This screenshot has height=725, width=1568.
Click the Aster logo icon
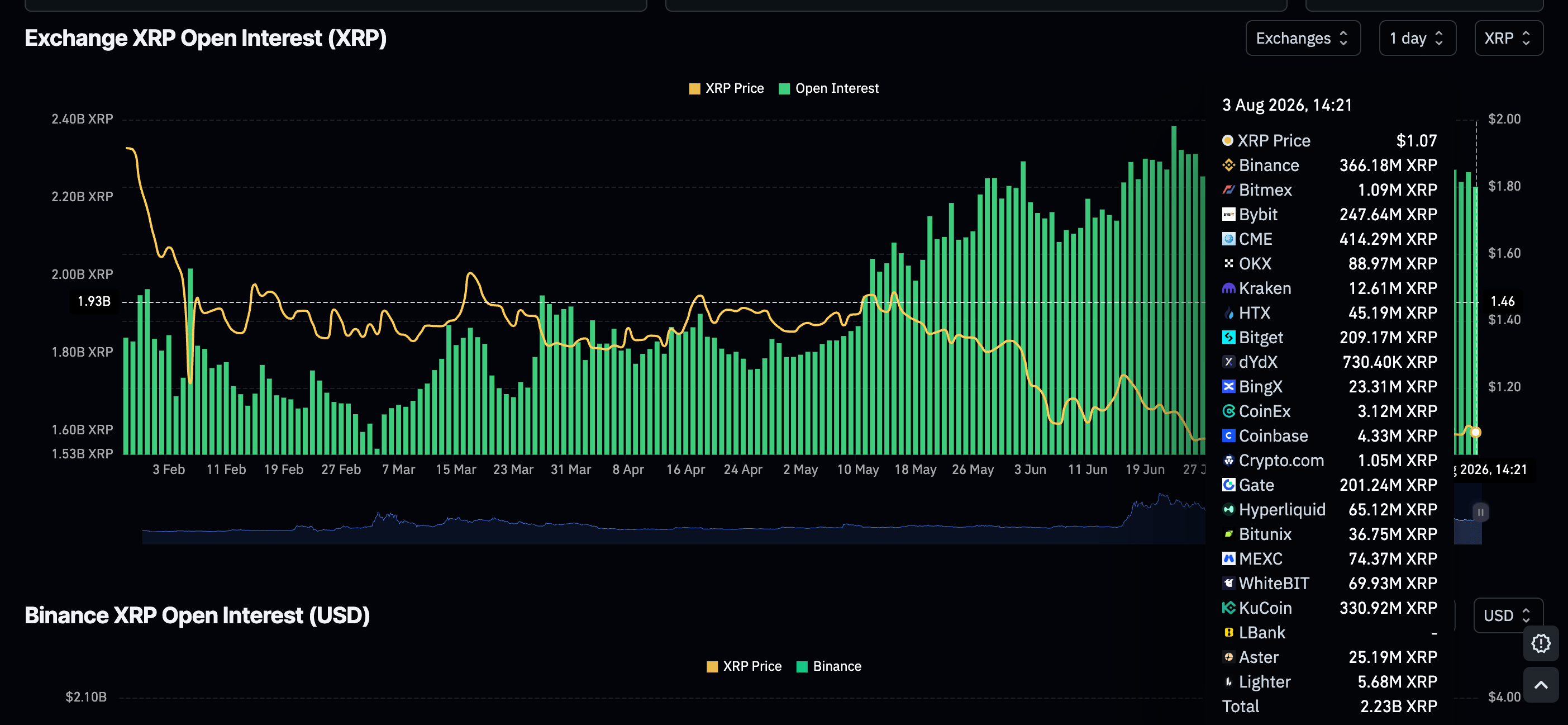click(x=1228, y=657)
